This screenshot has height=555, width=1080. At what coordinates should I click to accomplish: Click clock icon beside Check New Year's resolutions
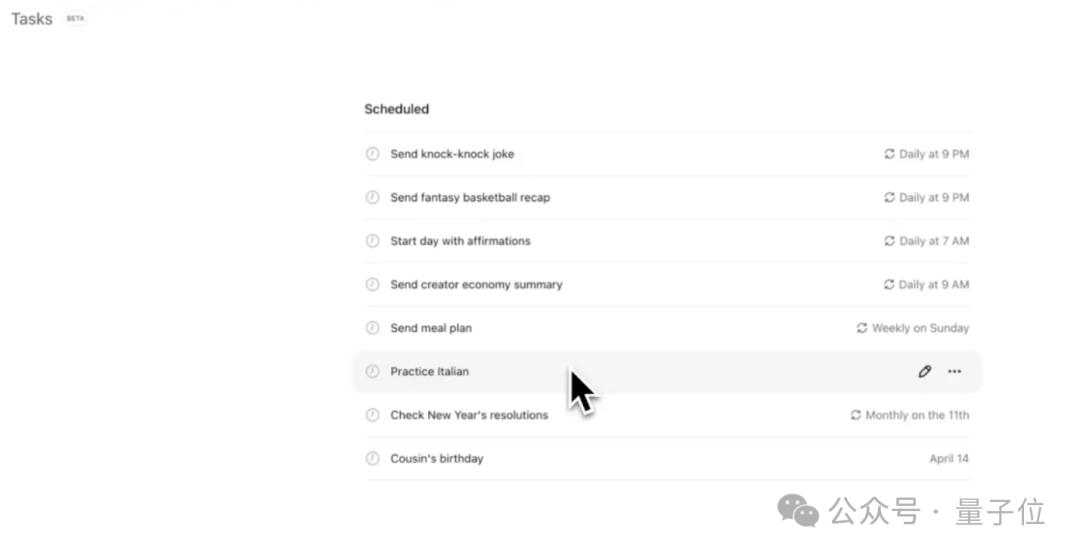pyautogui.click(x=372, y=415)
